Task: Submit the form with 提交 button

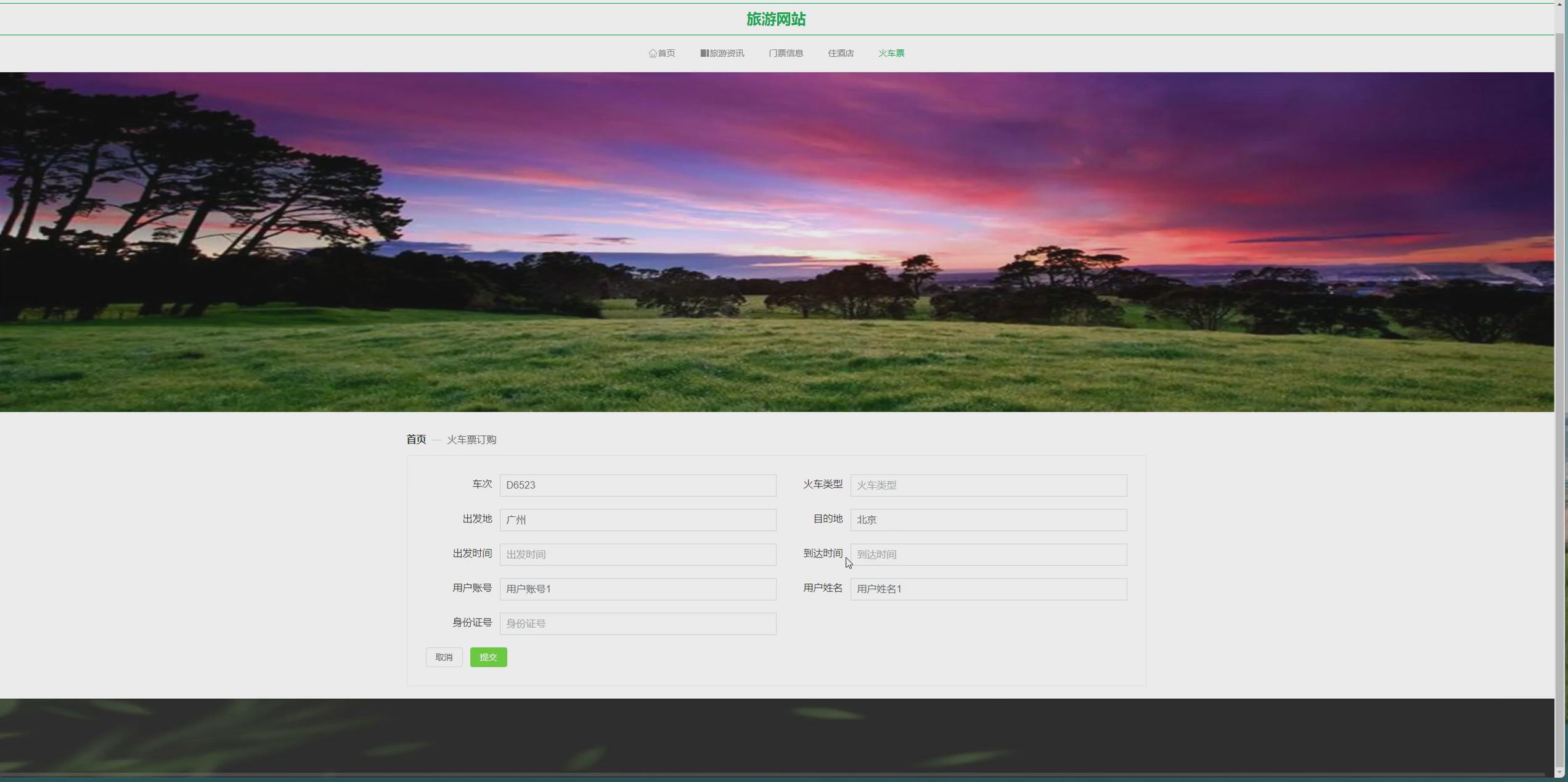Action: pos(488,657)
